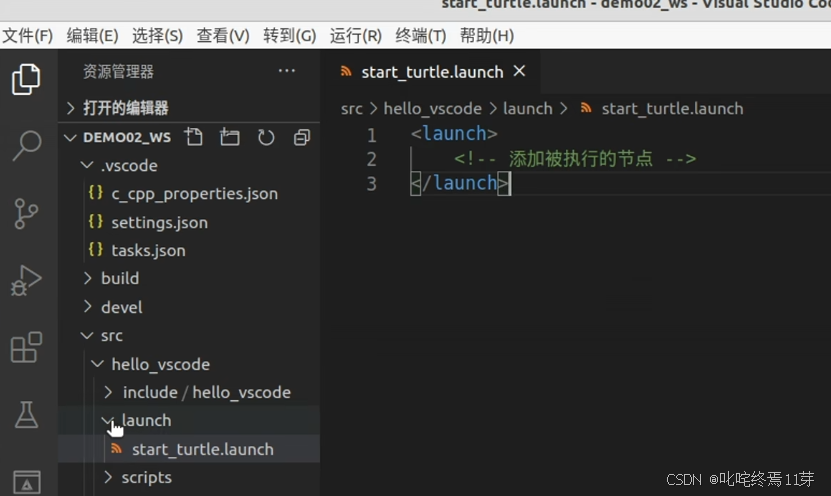
Task: Click the 资源管理器 panel title
Action: tap(118, 72)
